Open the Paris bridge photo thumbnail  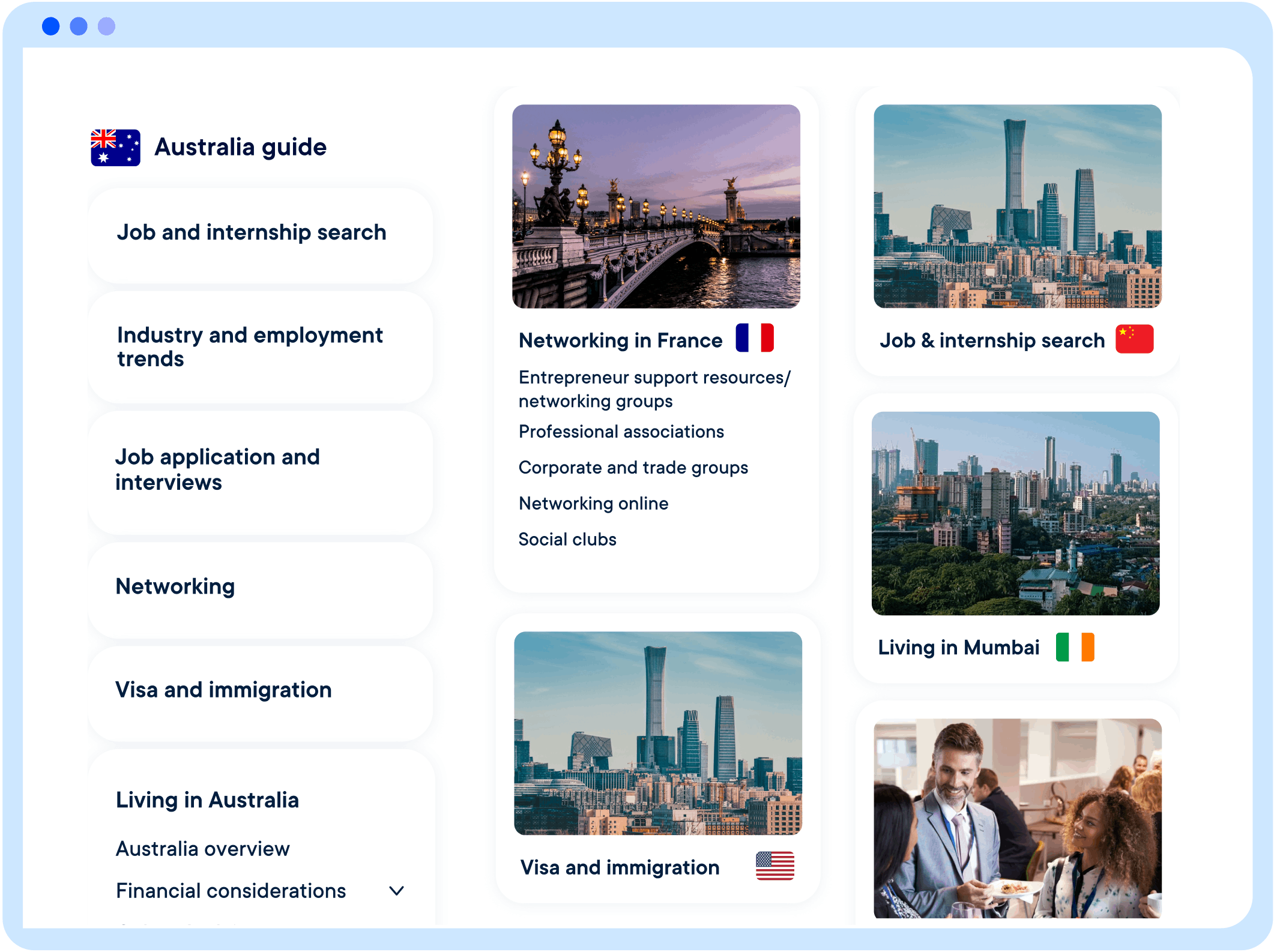point(656,206)
